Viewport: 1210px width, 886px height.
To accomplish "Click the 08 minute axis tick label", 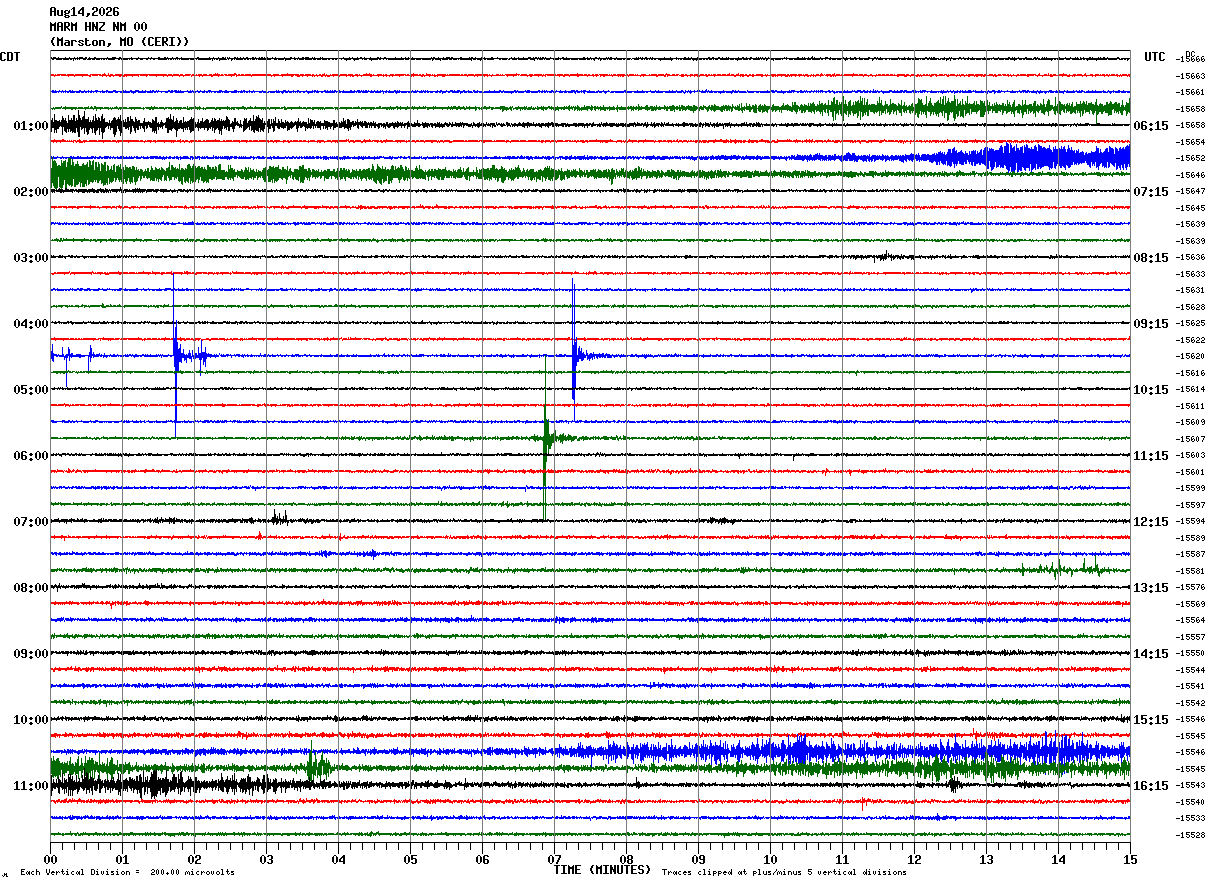I will 626,859.
